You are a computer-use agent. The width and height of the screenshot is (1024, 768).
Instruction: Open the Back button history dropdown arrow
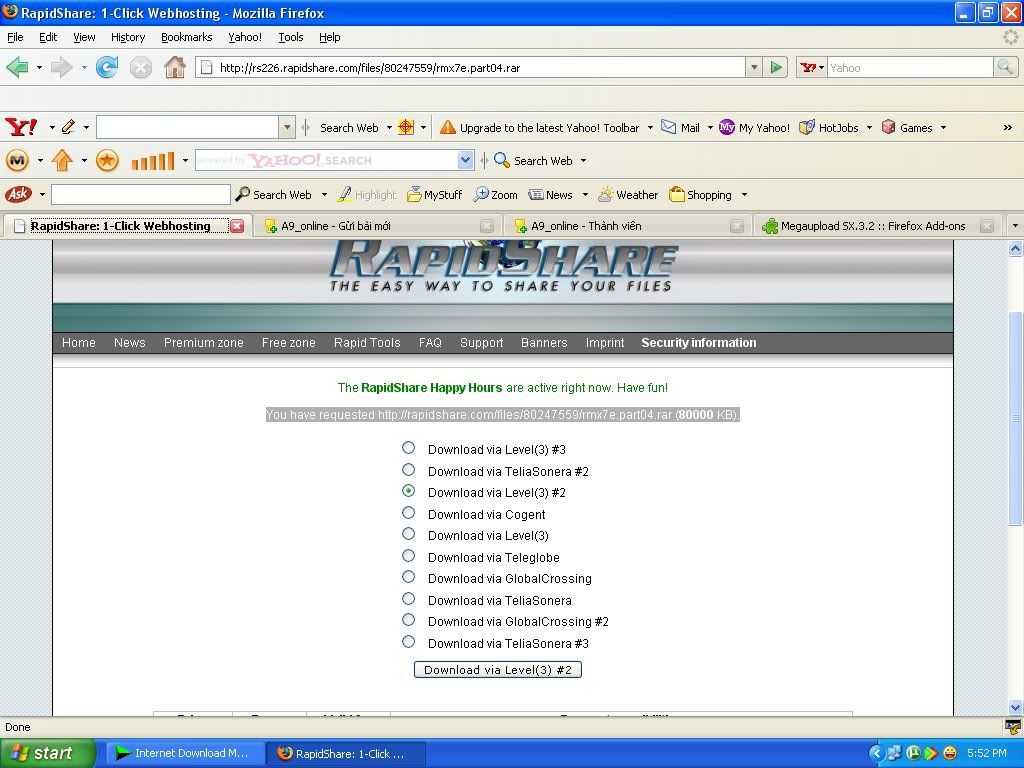click(39, 67)
